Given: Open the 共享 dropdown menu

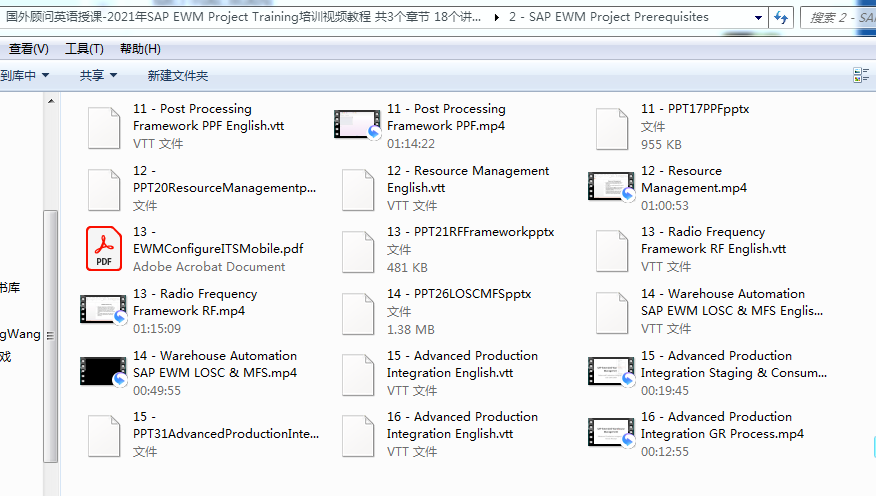Looking at the screenshot, I should click(98, 75).
